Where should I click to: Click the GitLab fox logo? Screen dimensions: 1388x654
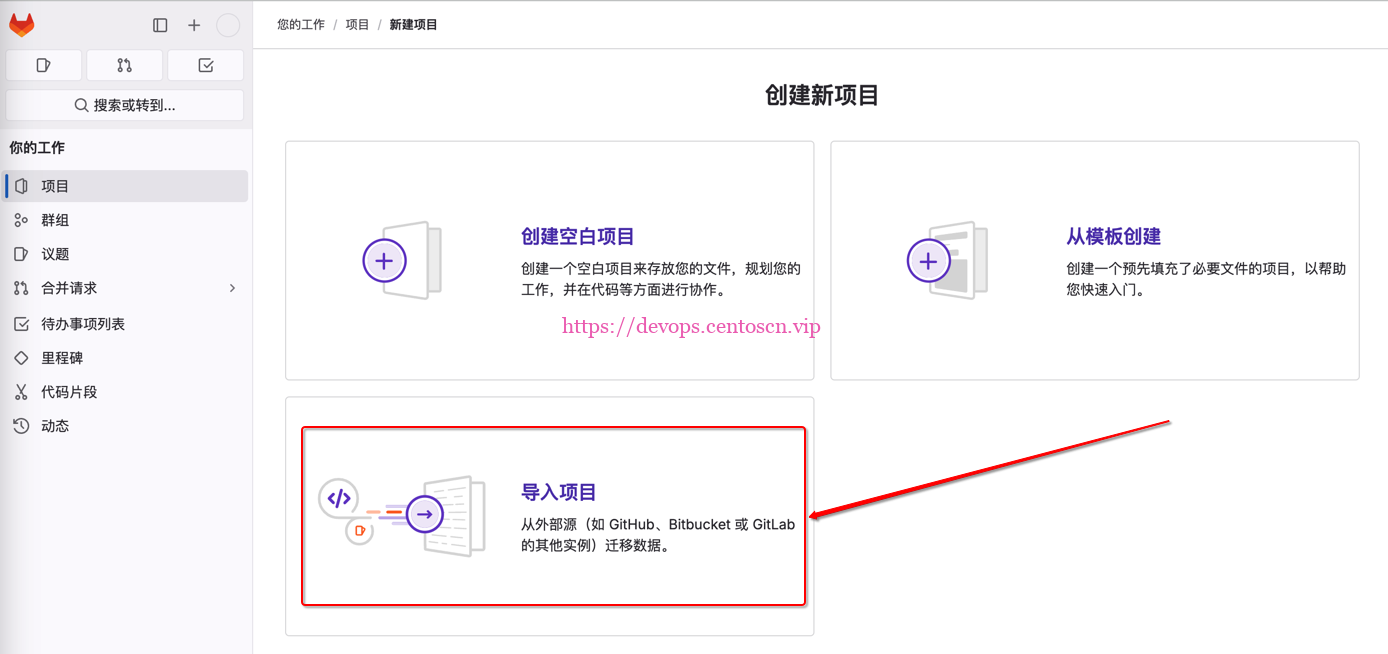click(x=22, y=25)
